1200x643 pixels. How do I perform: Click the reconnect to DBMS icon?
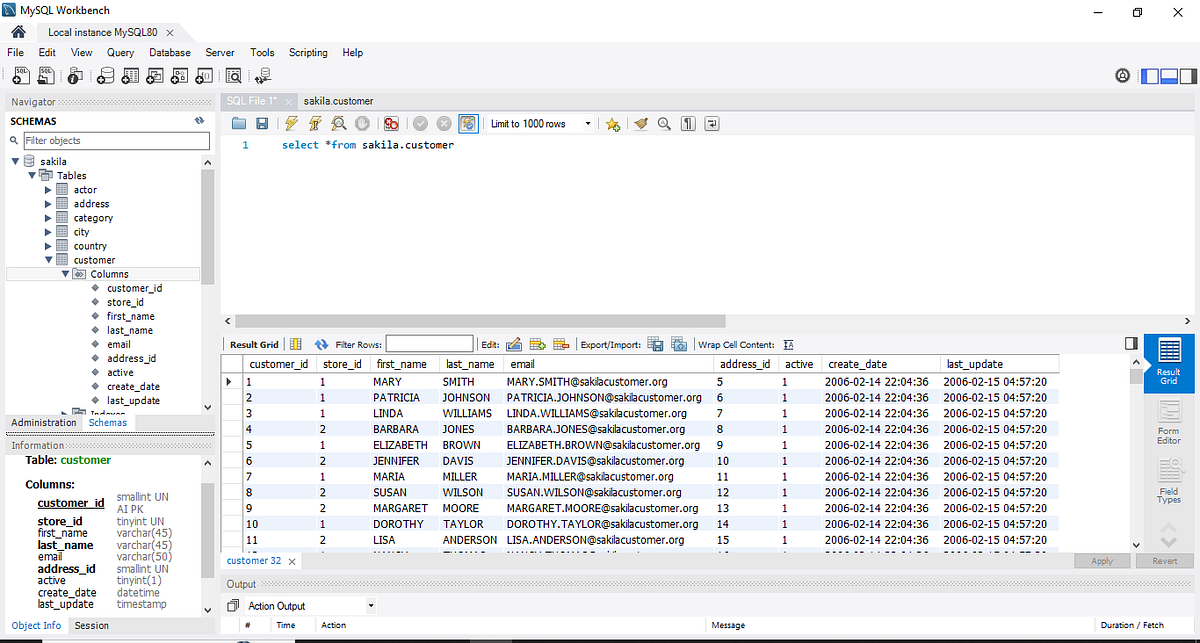coord(263,75)
